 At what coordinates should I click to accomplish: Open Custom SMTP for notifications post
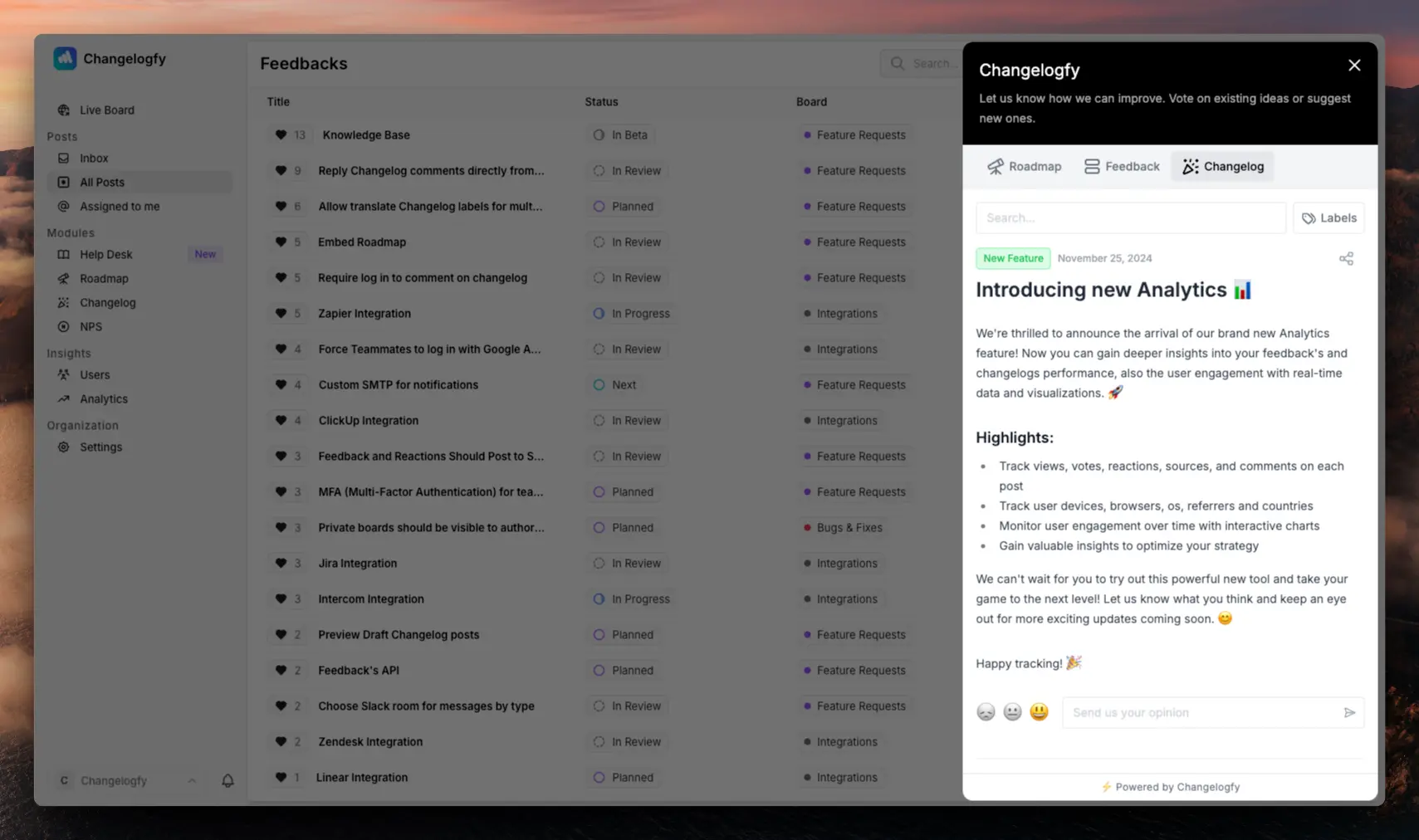398,384
